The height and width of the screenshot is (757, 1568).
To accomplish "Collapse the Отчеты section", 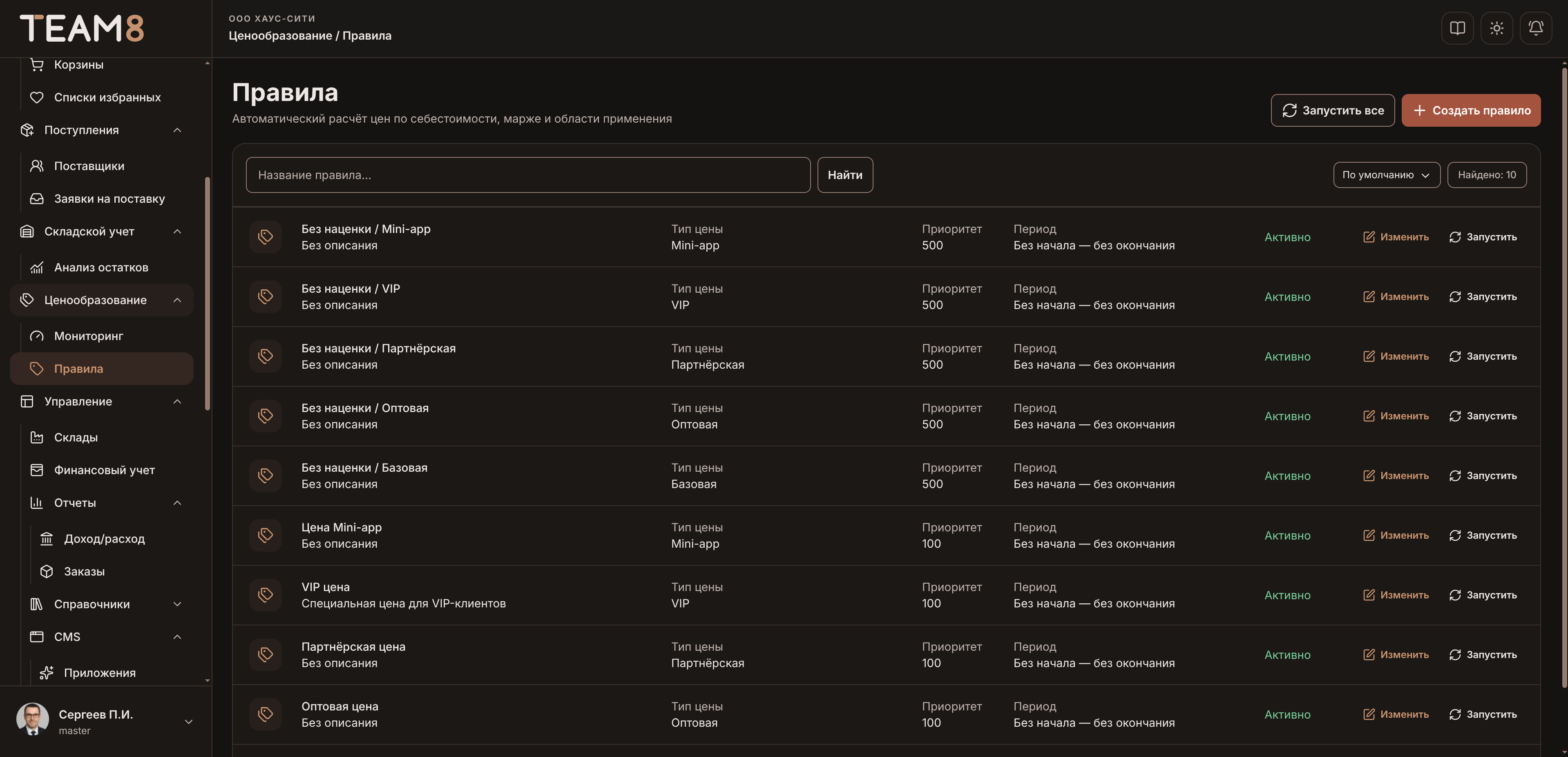I will click(177, 503).
